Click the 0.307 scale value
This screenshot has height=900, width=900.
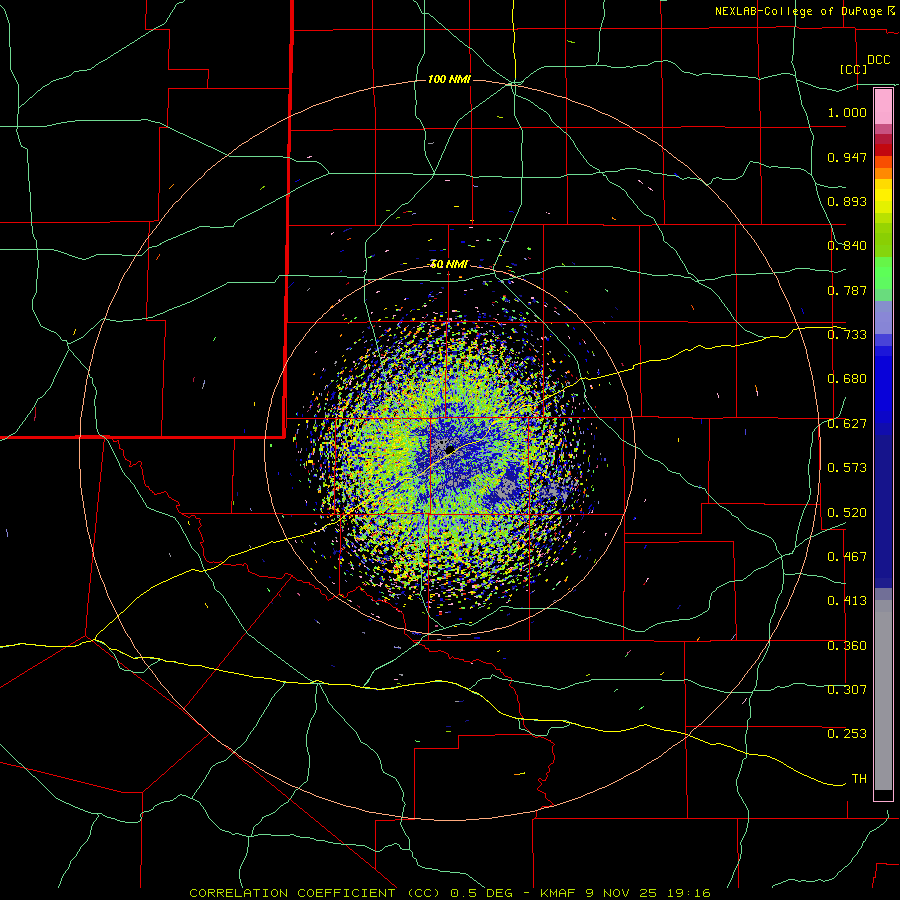847,690
